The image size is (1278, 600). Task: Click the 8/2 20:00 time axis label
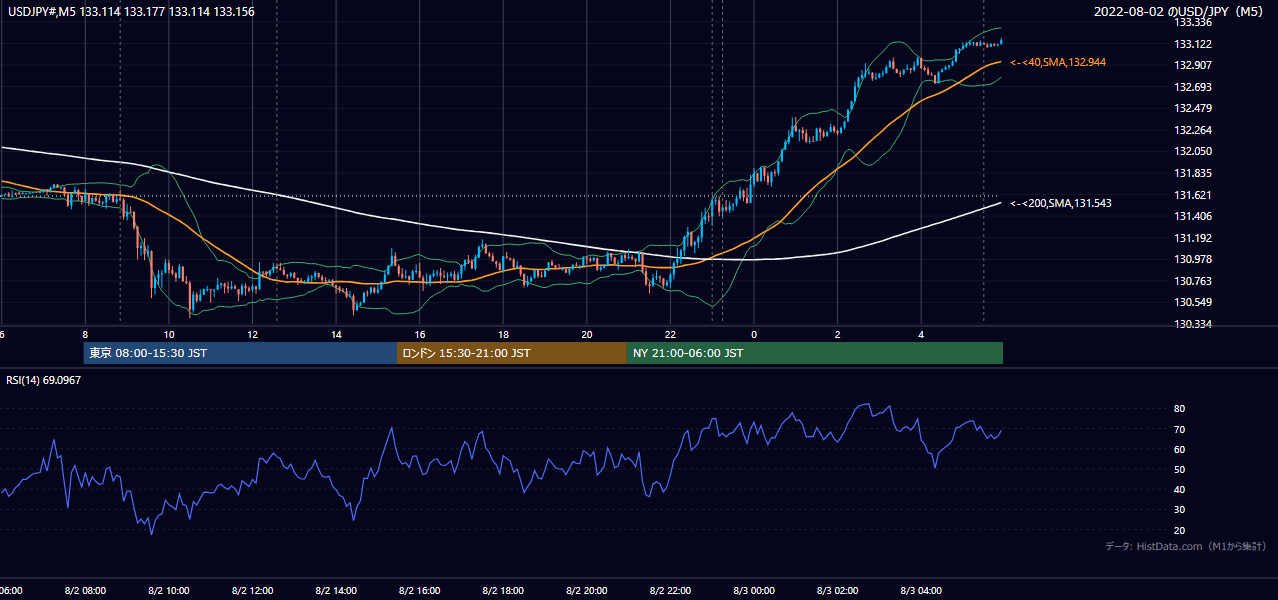tap(587, 591)
